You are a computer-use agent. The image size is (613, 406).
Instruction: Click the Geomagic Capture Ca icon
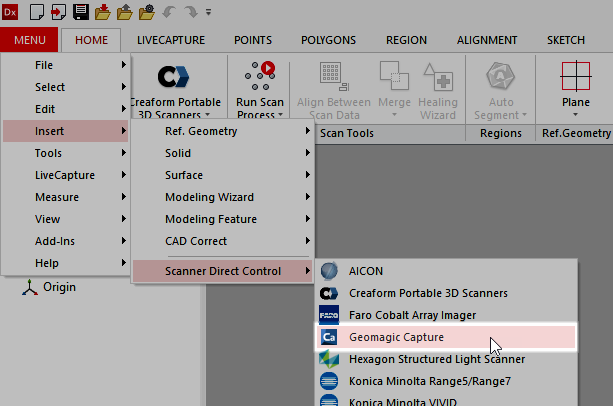pyautogui.click(x=329, y=337)
